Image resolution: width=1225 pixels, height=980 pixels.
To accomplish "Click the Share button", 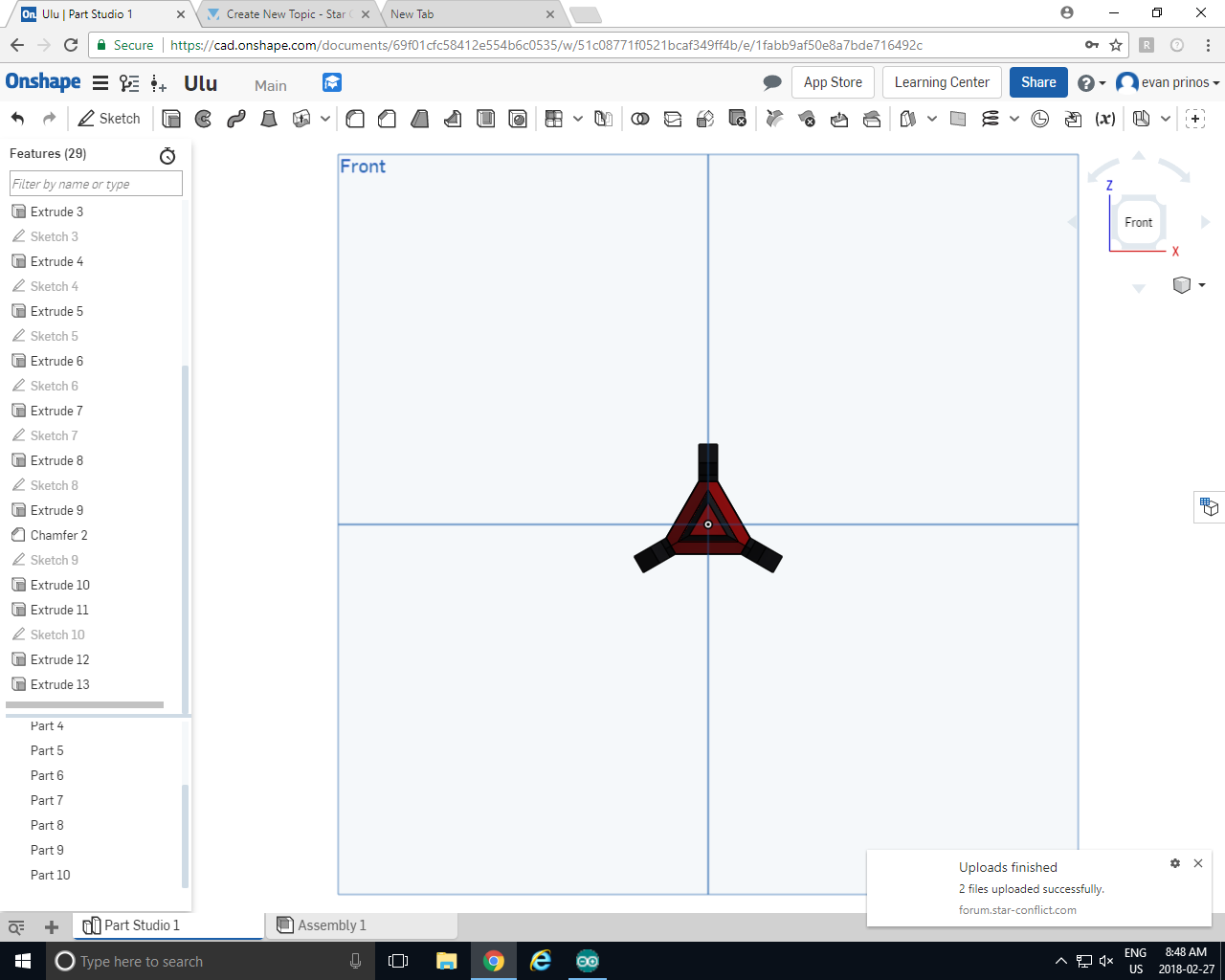I will click(1037, 82).
